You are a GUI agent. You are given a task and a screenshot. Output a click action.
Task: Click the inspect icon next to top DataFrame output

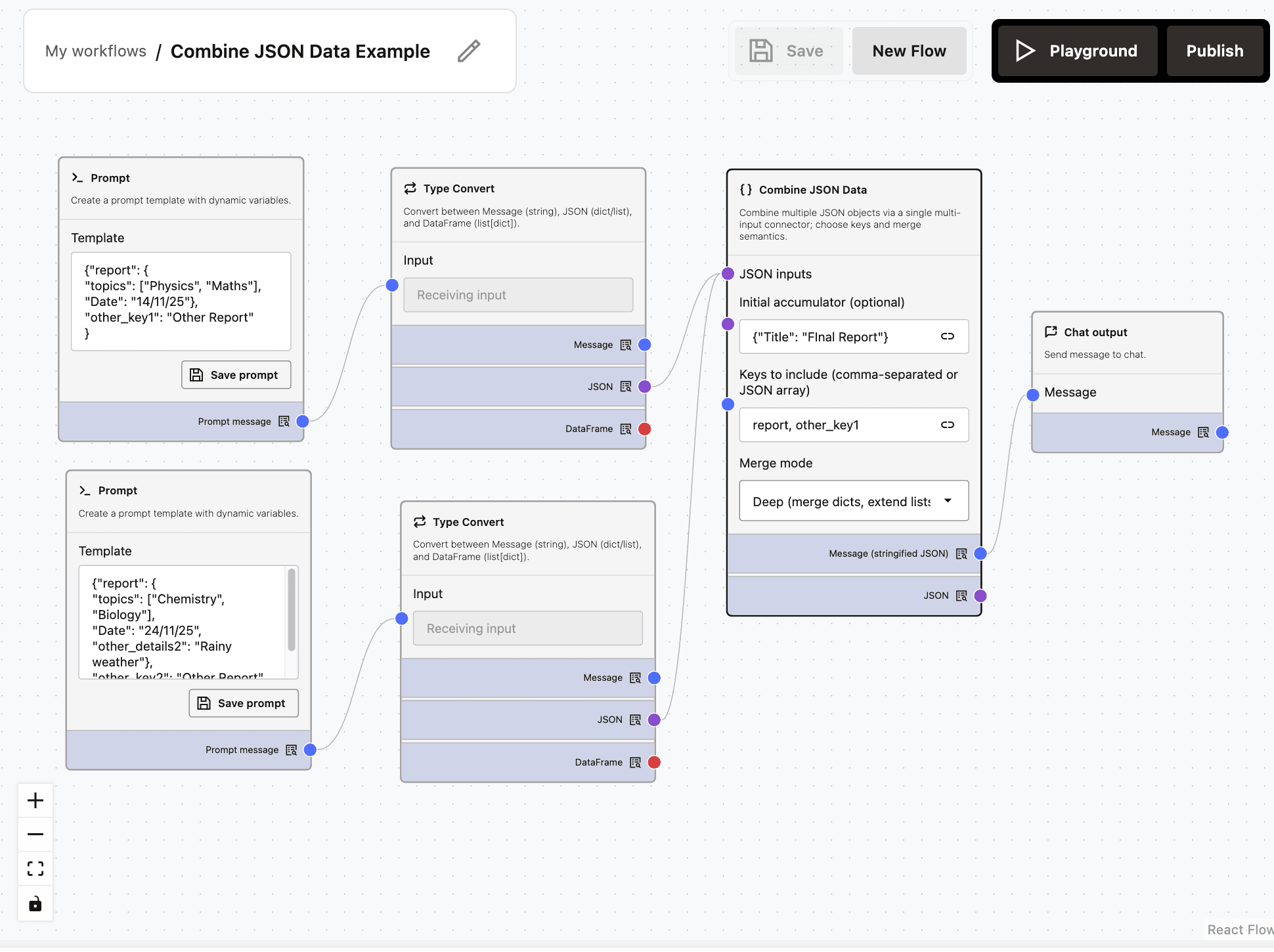626,429
